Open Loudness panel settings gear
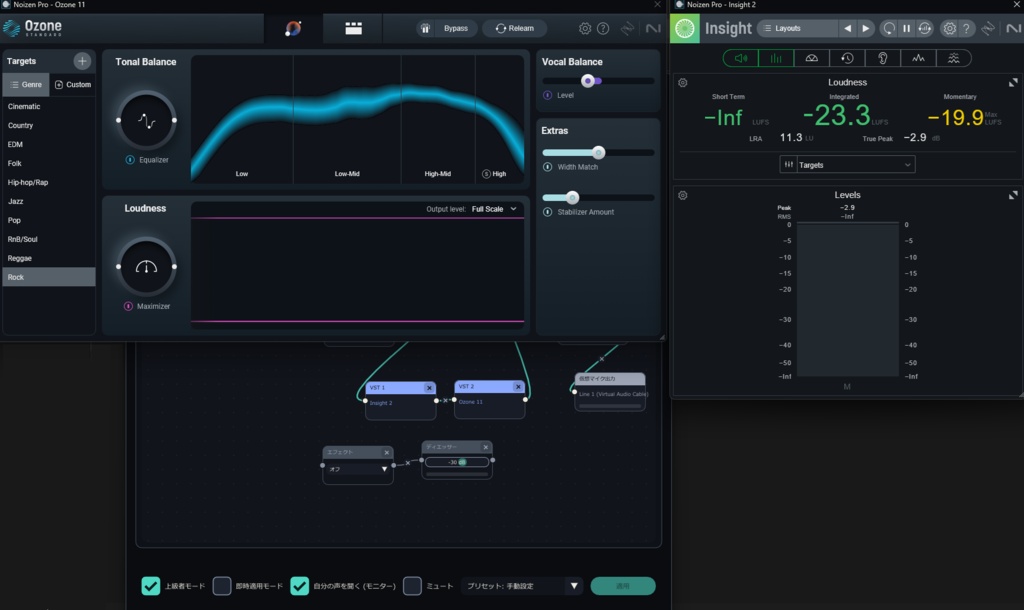The height and width of the screenshot is (610, 1024). [682, 82]
